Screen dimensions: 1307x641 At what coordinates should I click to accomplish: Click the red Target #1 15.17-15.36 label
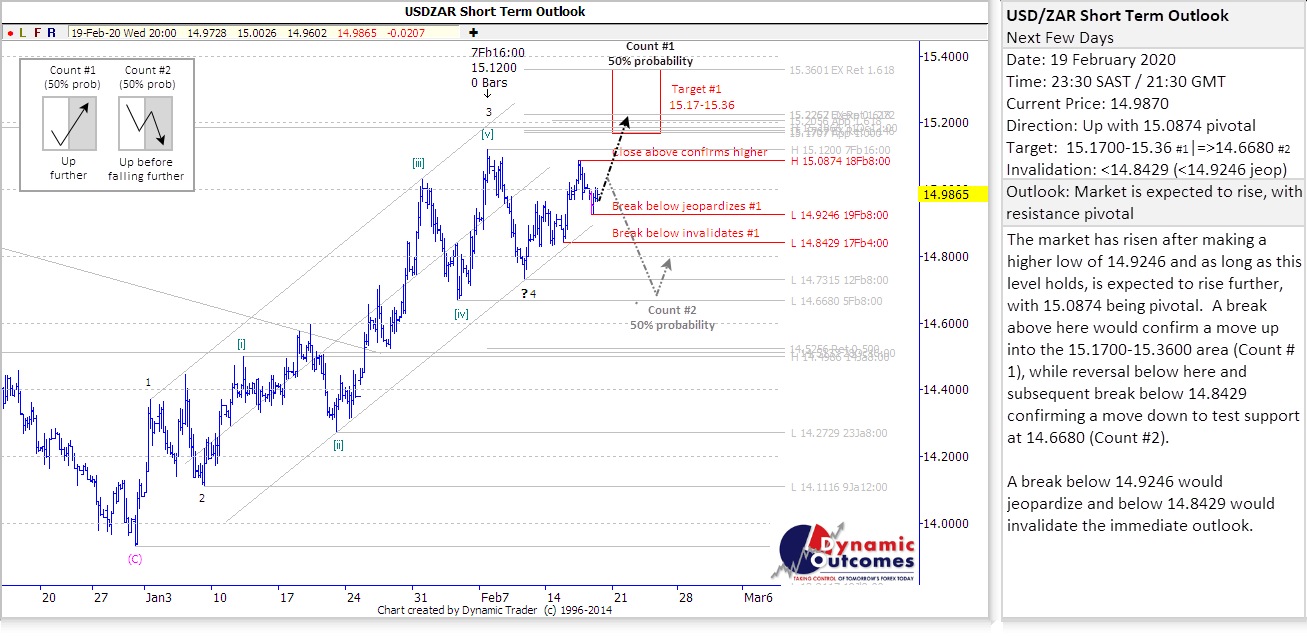(x=701, y=97)
